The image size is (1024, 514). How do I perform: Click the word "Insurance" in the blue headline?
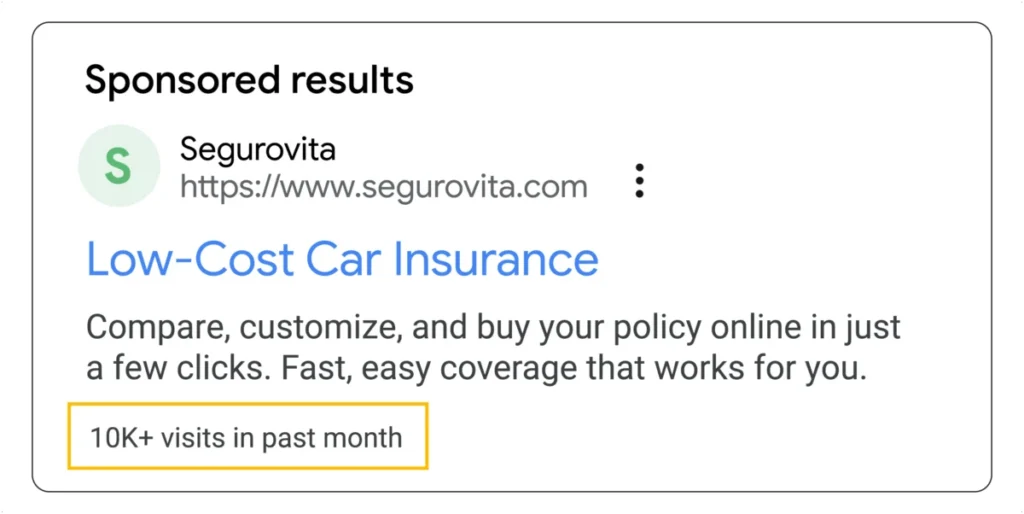(x=496, y=259)
